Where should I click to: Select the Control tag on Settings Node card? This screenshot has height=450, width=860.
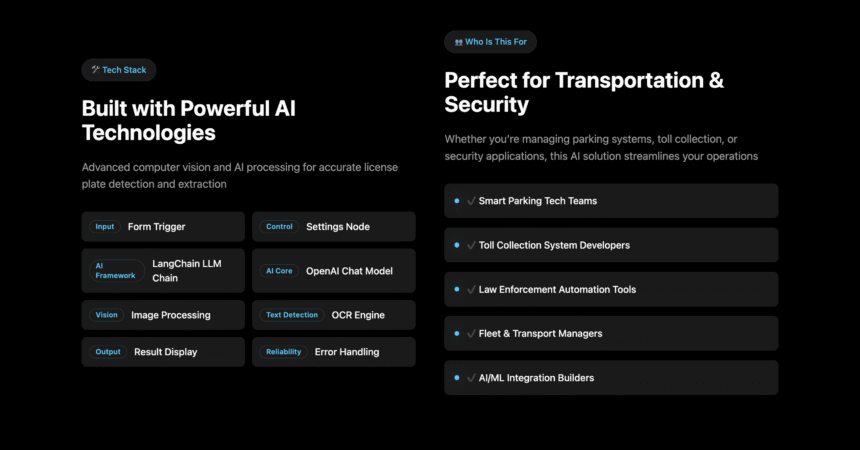coord(279,227)
